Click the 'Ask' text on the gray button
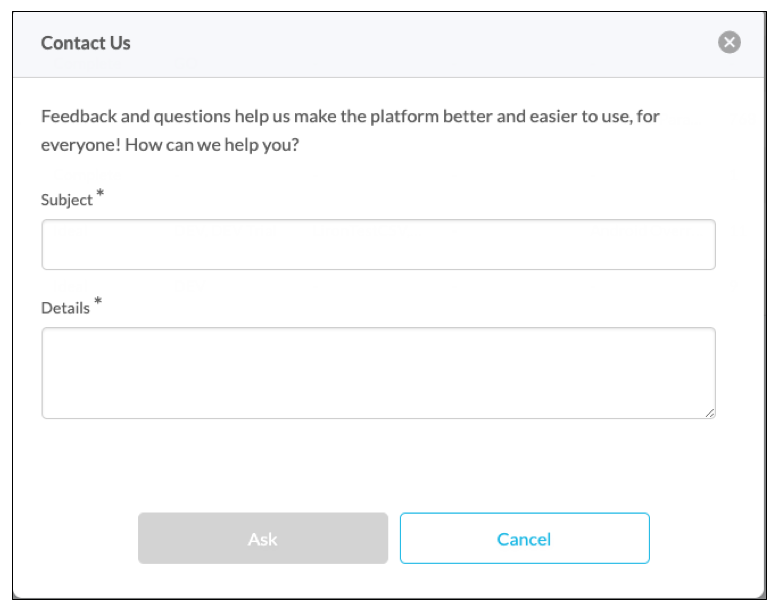Screen dimensions: 778x612 tap(262, 539)
